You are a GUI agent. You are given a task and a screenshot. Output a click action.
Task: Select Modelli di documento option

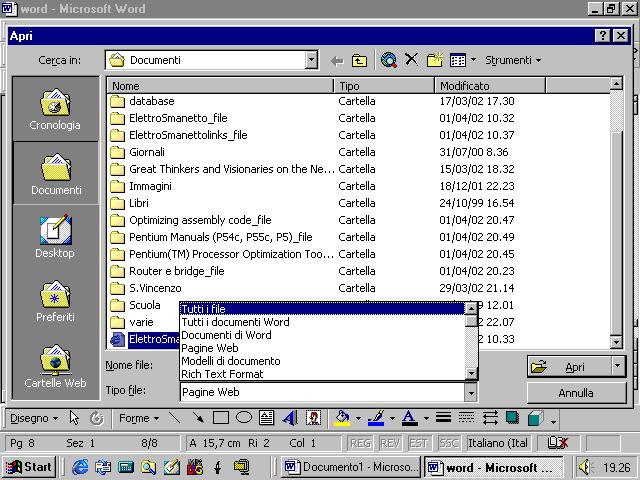point(322,361)
